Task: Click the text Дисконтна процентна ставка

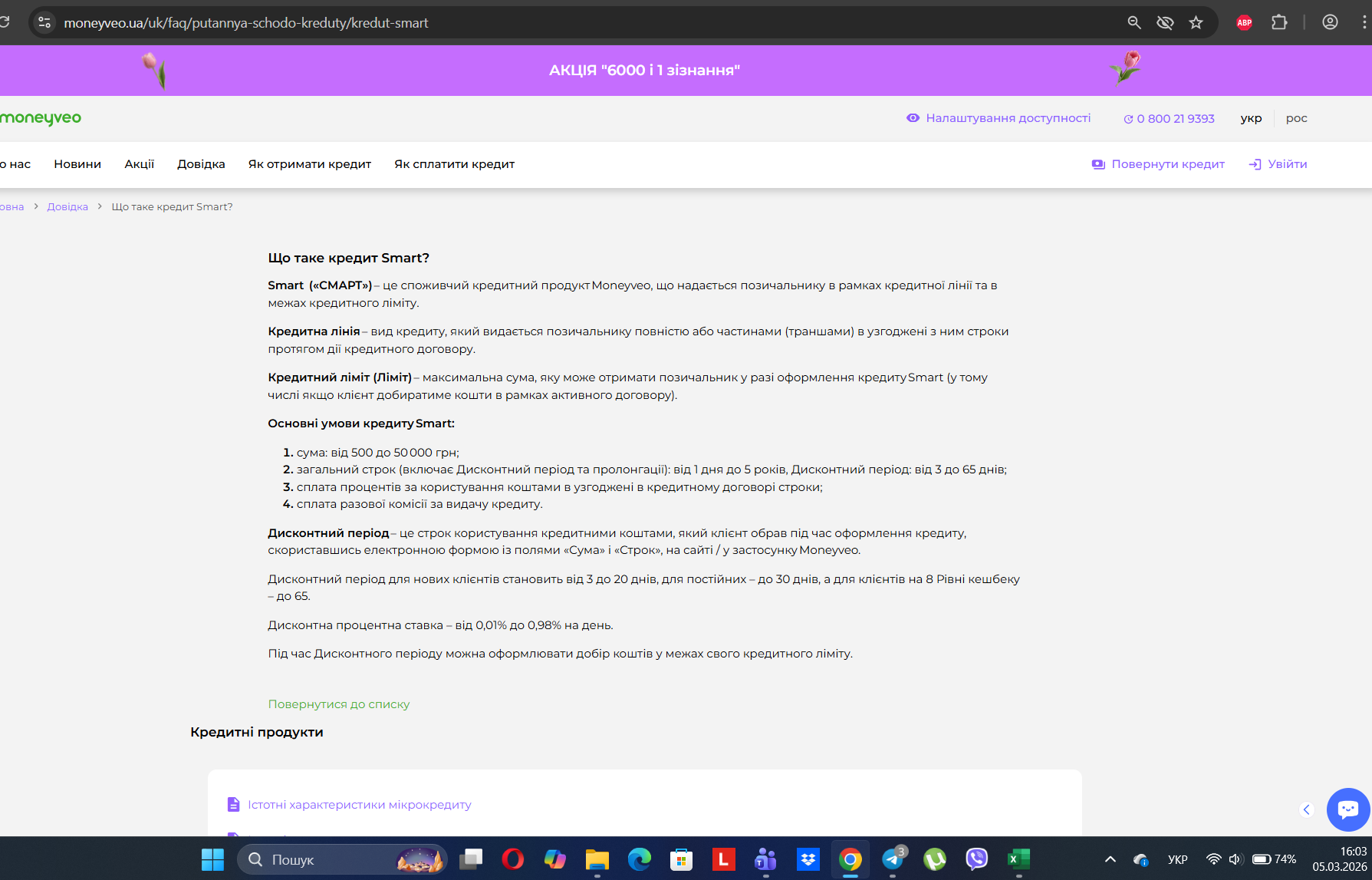Action: (x=356, y=625)
